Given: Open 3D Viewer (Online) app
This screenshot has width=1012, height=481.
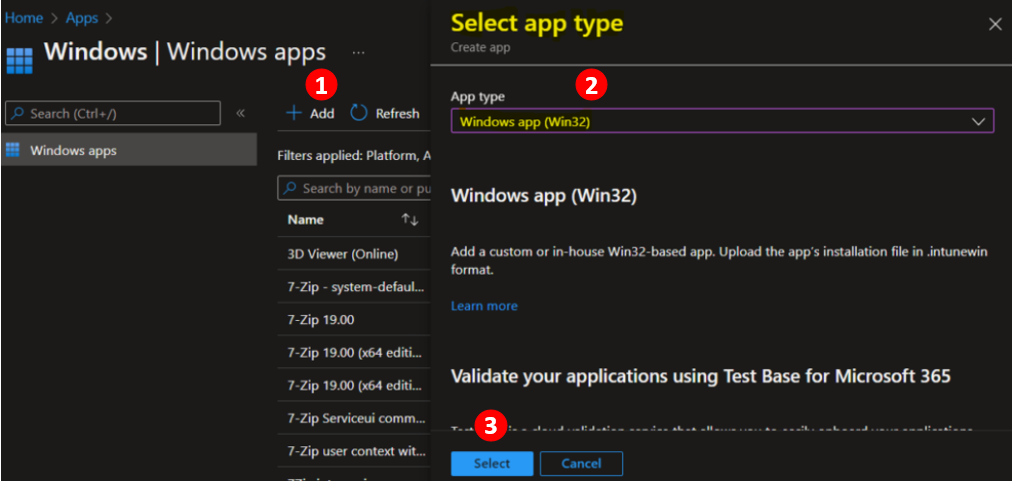Looking at the screenshot, I should [343, 254].
